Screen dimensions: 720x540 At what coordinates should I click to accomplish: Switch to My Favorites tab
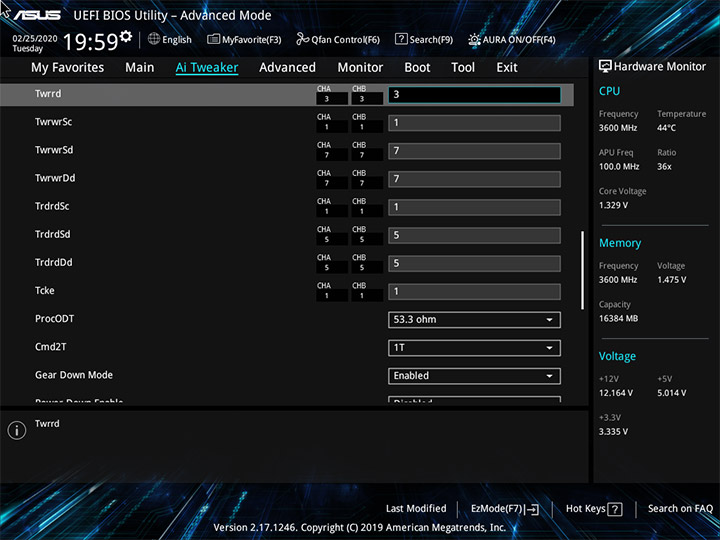(68, 68)
